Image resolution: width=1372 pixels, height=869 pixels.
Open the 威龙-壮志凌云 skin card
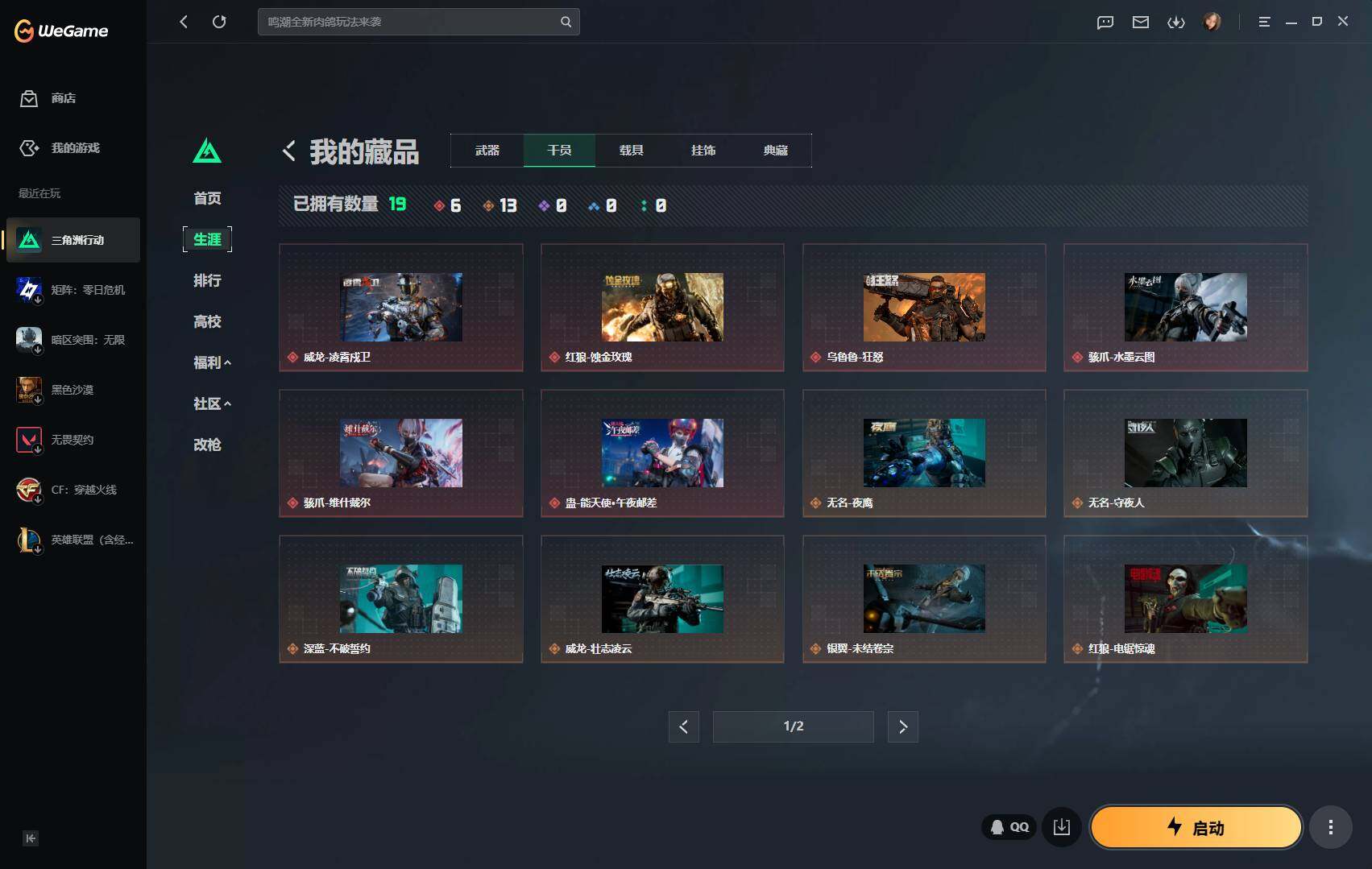click(662, 599)
